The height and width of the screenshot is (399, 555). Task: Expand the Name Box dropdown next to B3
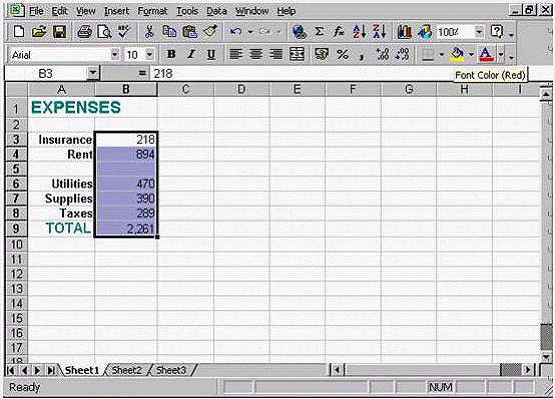pyautogui.click(x=93, y=73)
